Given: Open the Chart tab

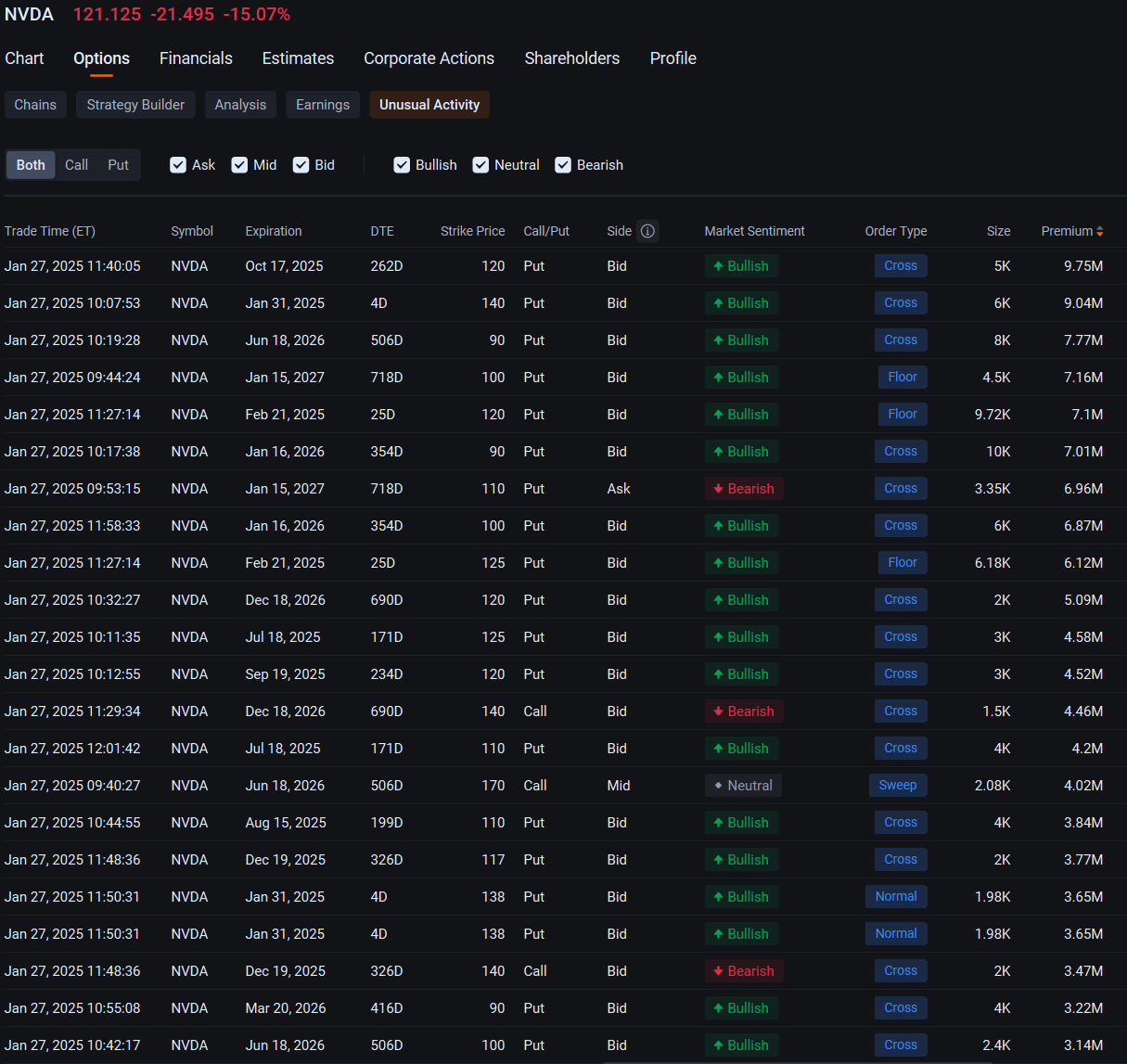Looking at the screenshot, I should click(24, 58).
